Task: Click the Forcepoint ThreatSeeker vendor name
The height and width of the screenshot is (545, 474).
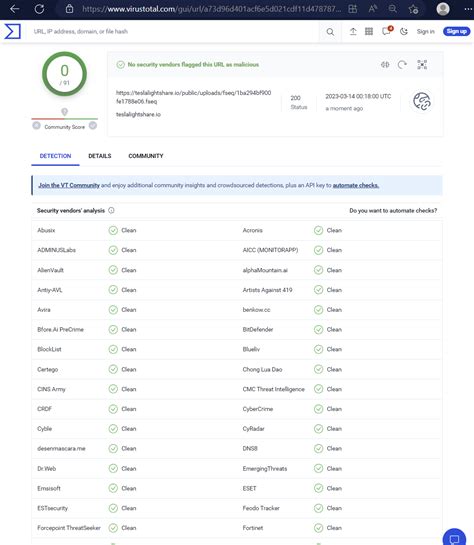Action: (69, 528)
